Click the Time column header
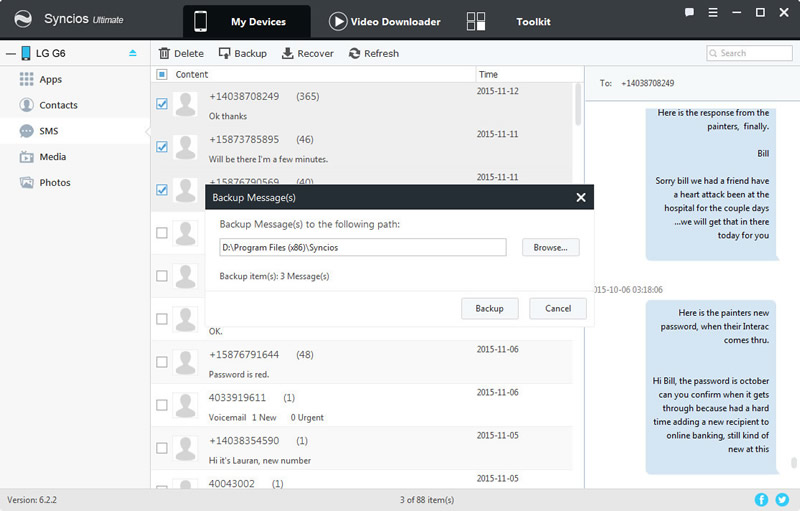This screenshot has height=511, width=800. [x=488, y=74]
